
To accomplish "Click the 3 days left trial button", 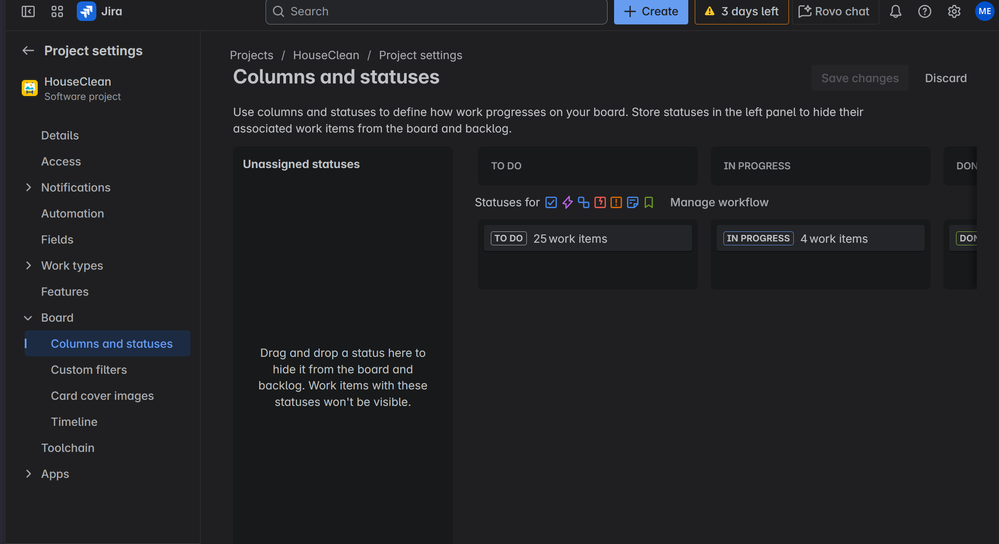I will tap(742, 11).
